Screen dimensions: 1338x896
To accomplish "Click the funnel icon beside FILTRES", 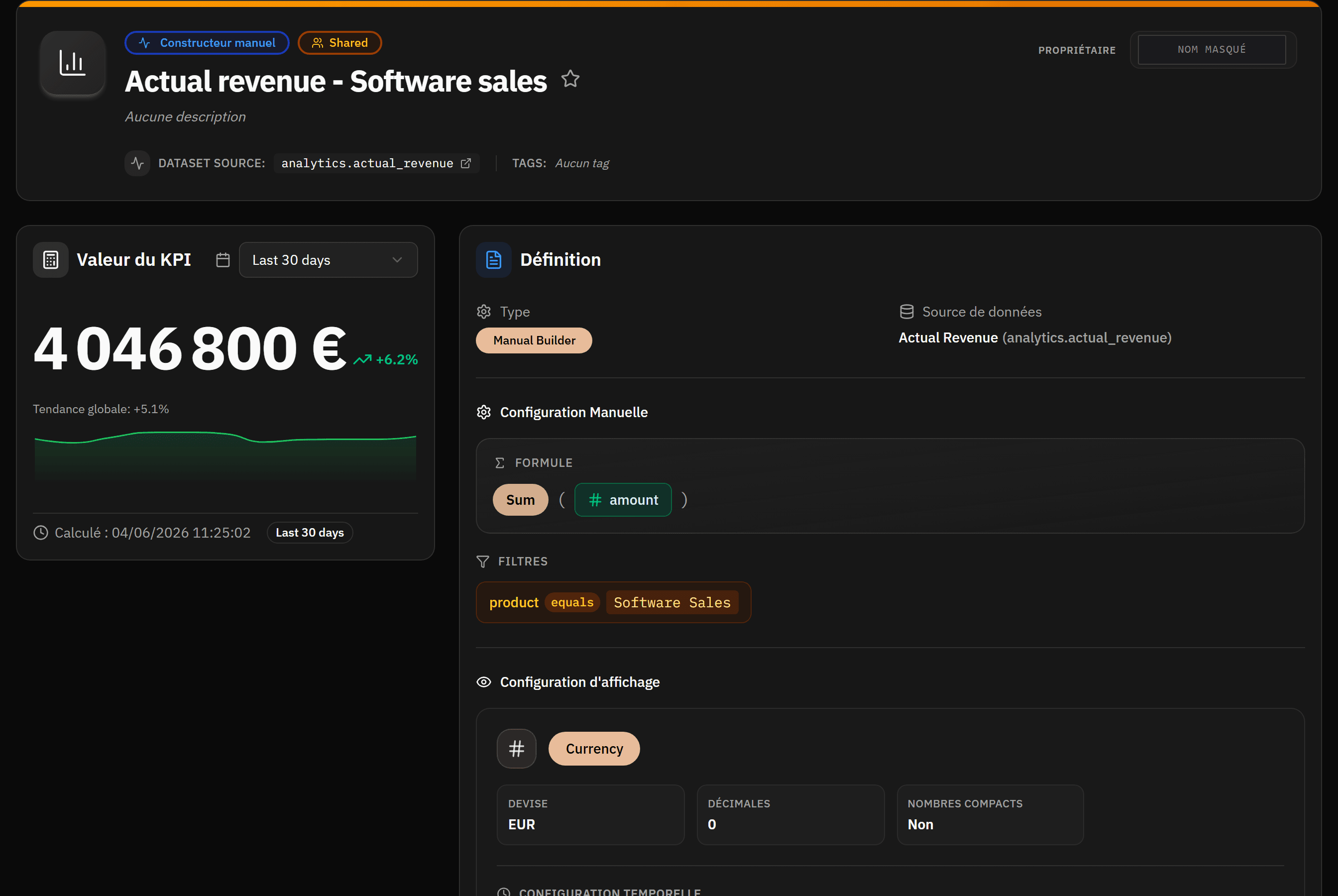I will point(483,561).
